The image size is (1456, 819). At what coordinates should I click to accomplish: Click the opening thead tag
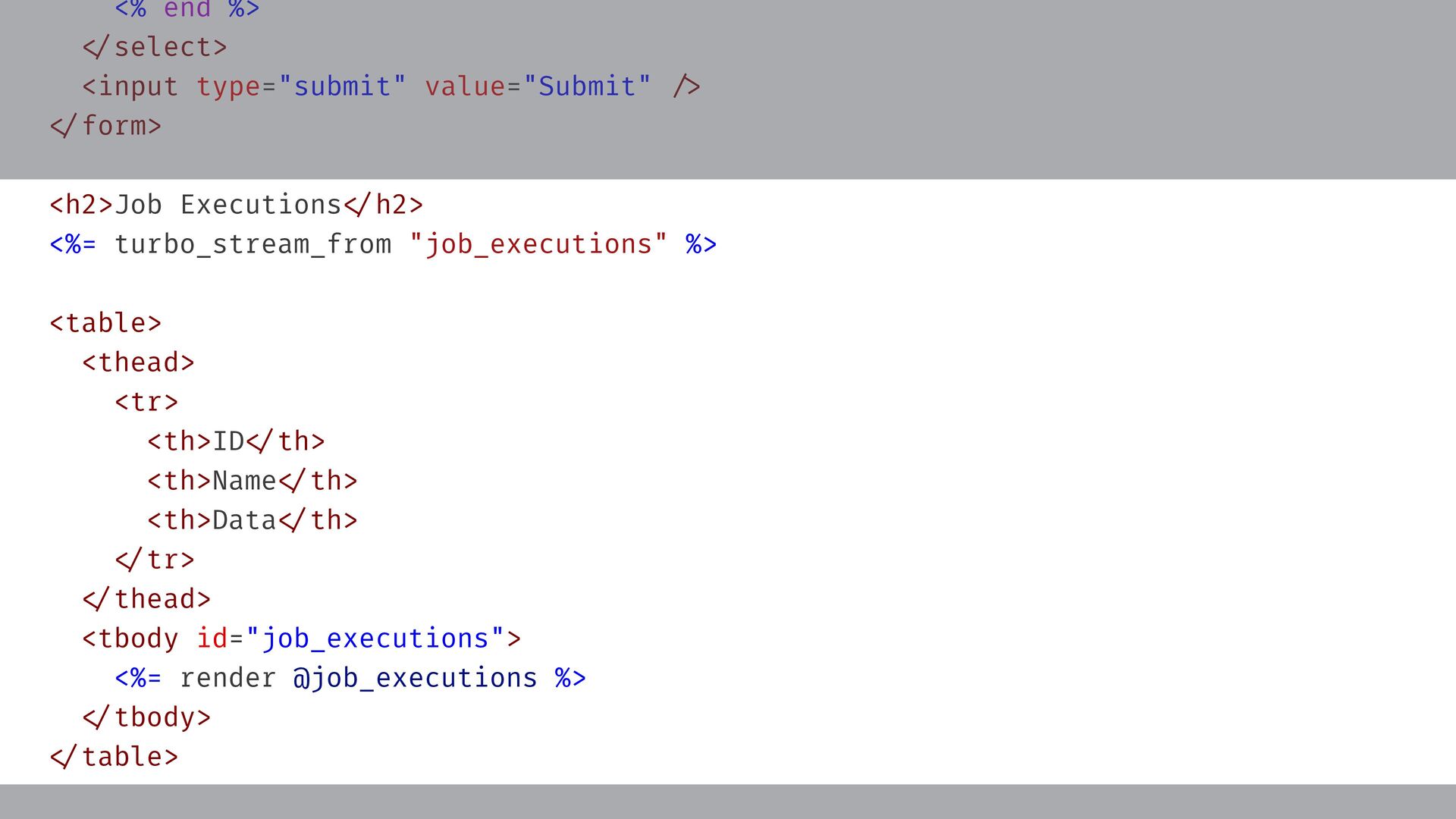point(139,362)
